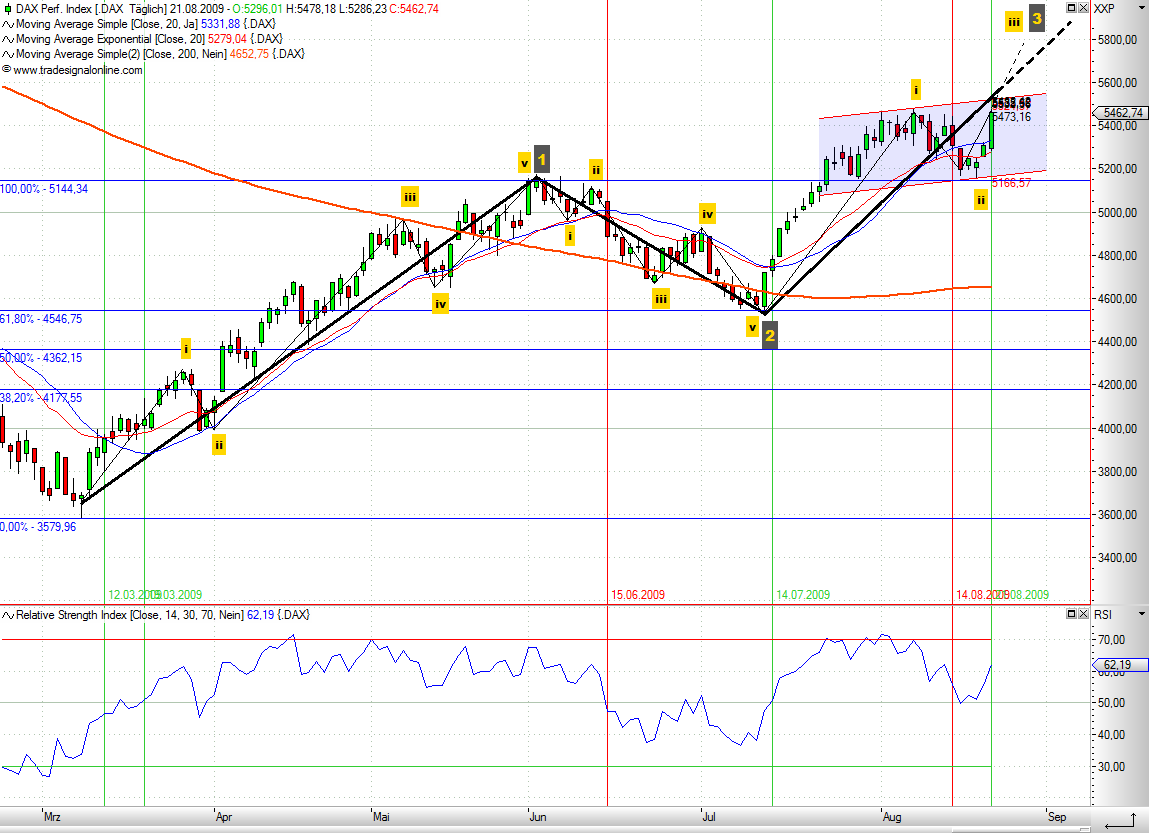Click the 5166,57 red channel value label
Viewport: 1149px width, 833px height.
(x=1011, y=183)
